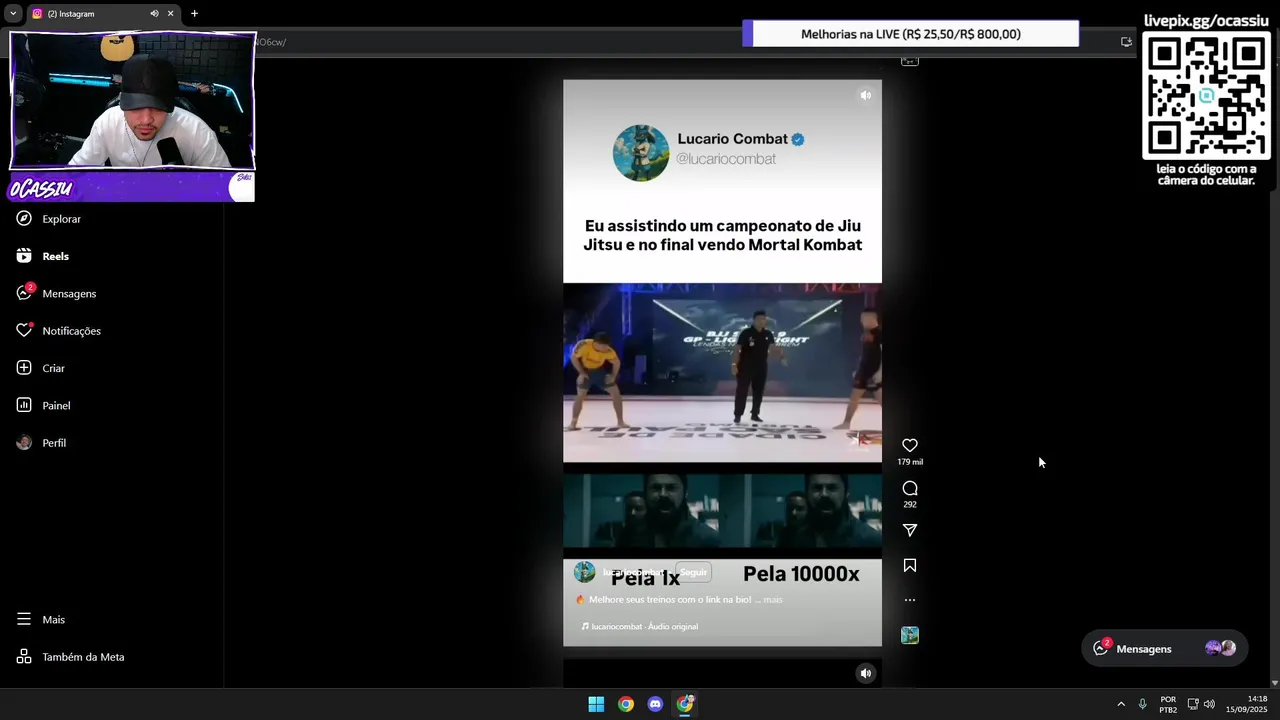Open a new browser tab
Image resolution: width=1280 pixels, height=720 pixels.
tap(194, 14)
